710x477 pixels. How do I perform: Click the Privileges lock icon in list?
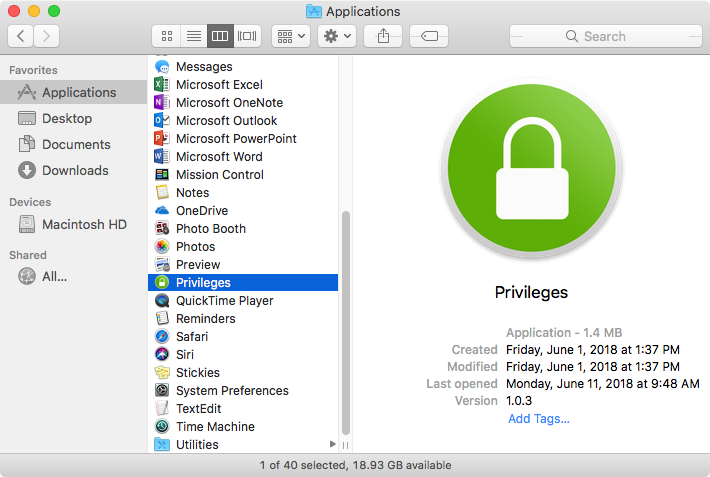click(162, 282)
